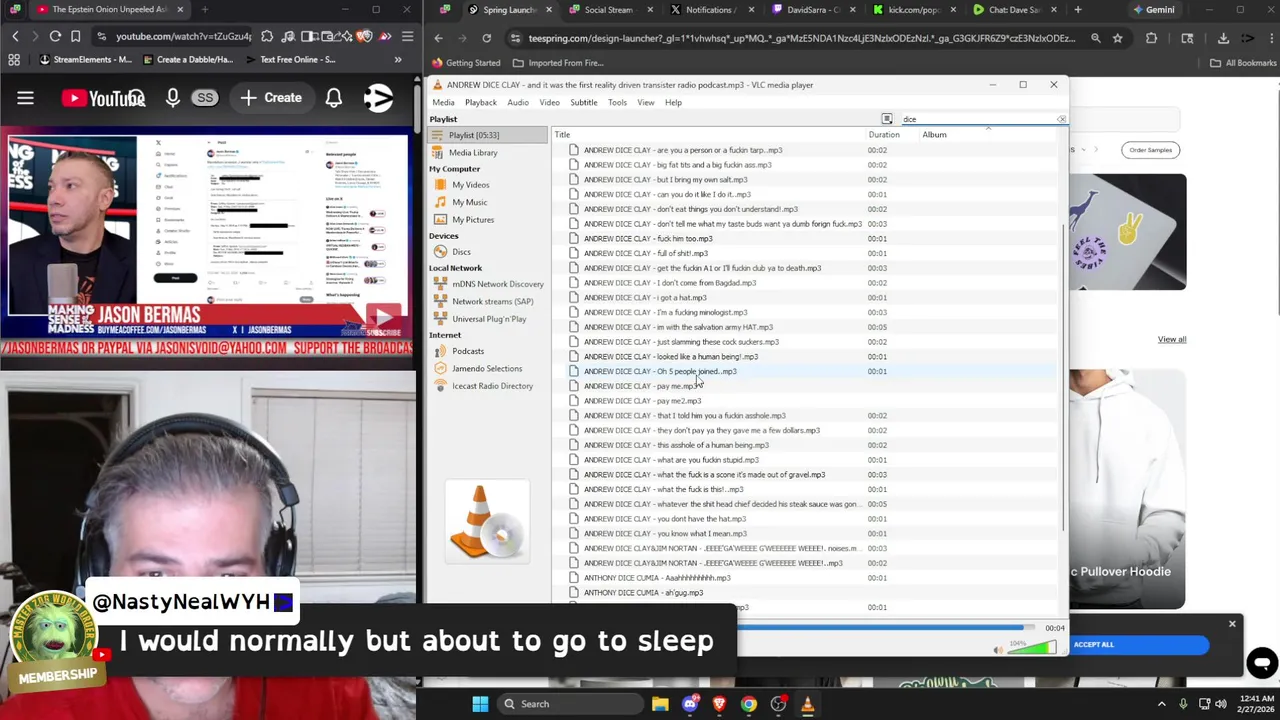This screenshot has width=1280, height=720.
Task: Adjust VLC volume slider
Action: [x=1031, y=648]
